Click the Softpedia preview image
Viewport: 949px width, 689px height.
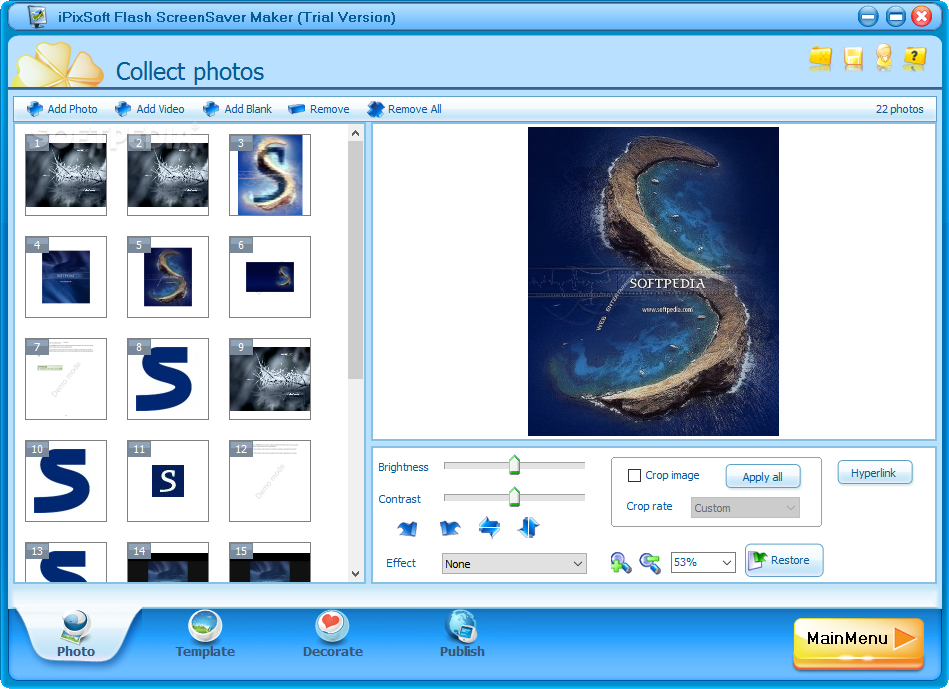coord(653,282)
